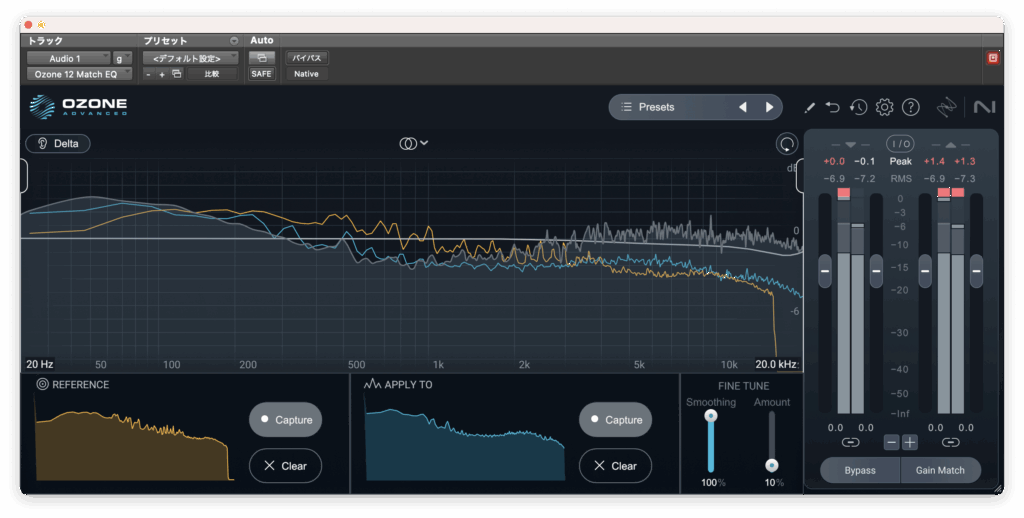The height and width of the screenshot is (518, 1024).
Task: Click the pencil edit icon
Action: click(x=810, y=107)
